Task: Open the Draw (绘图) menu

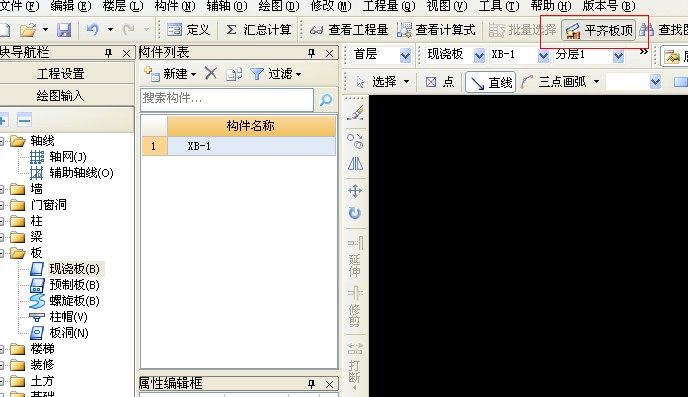Action: (x=279, y=6)
